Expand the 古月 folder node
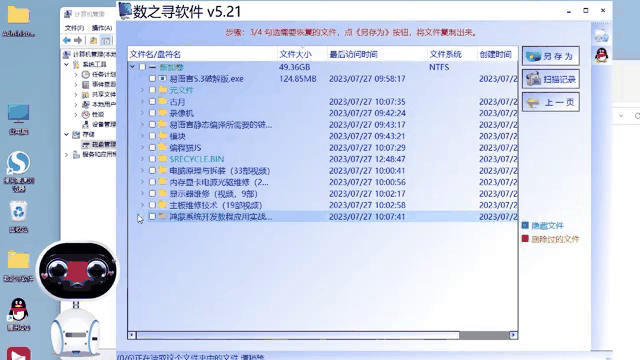The width and height of the screenshot is (640, 360). 142,101
